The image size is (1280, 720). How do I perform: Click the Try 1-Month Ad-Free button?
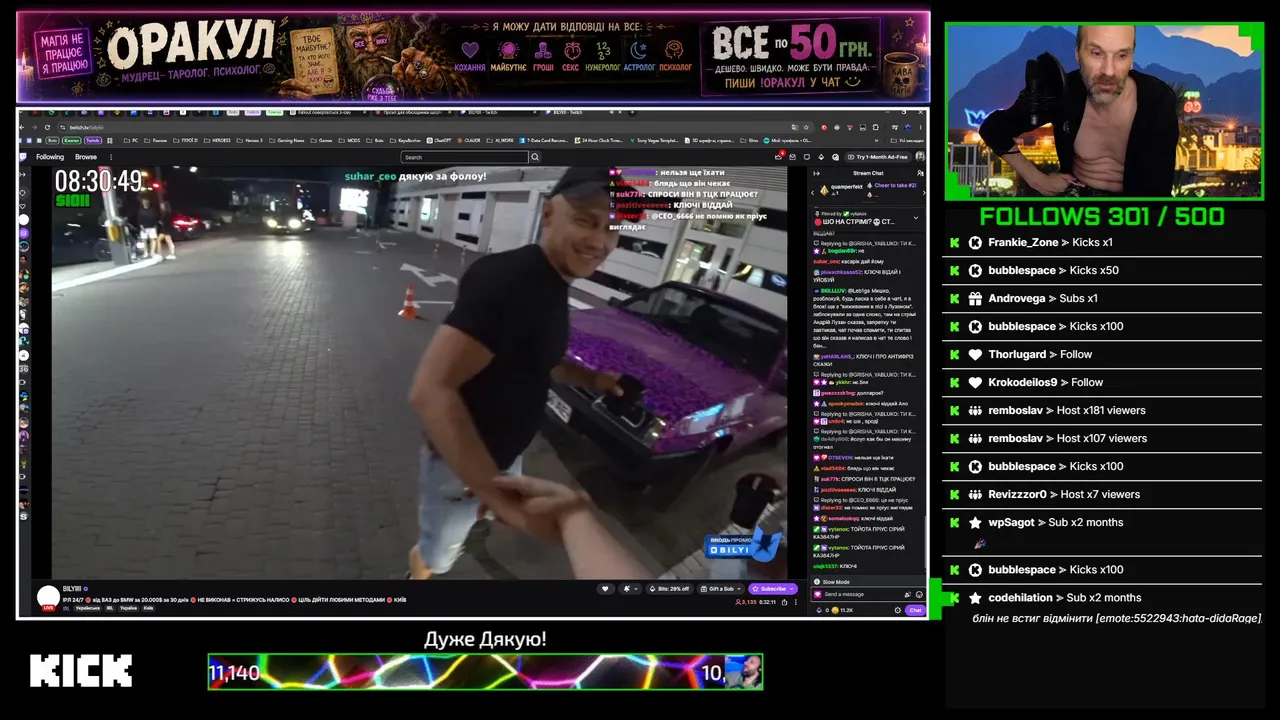point(877,157)
